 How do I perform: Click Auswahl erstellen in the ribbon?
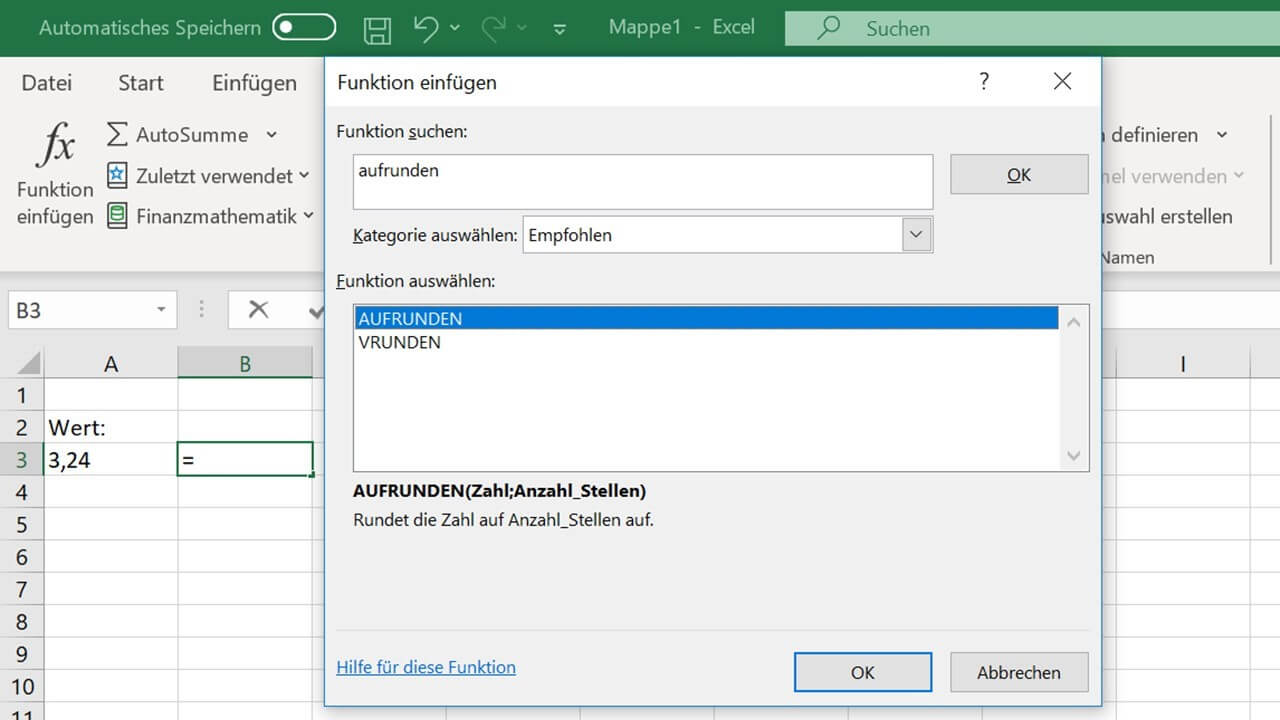1166,216
